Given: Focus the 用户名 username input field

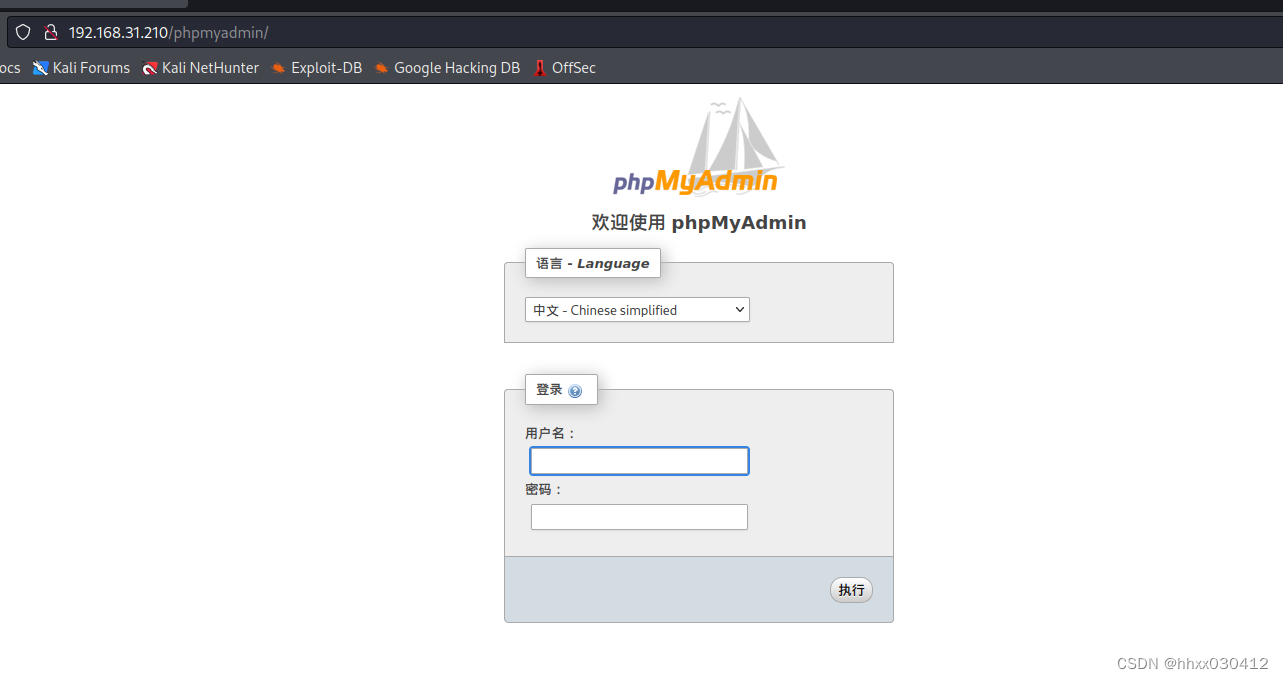Looking at the screenshot, I should point(639,461).
